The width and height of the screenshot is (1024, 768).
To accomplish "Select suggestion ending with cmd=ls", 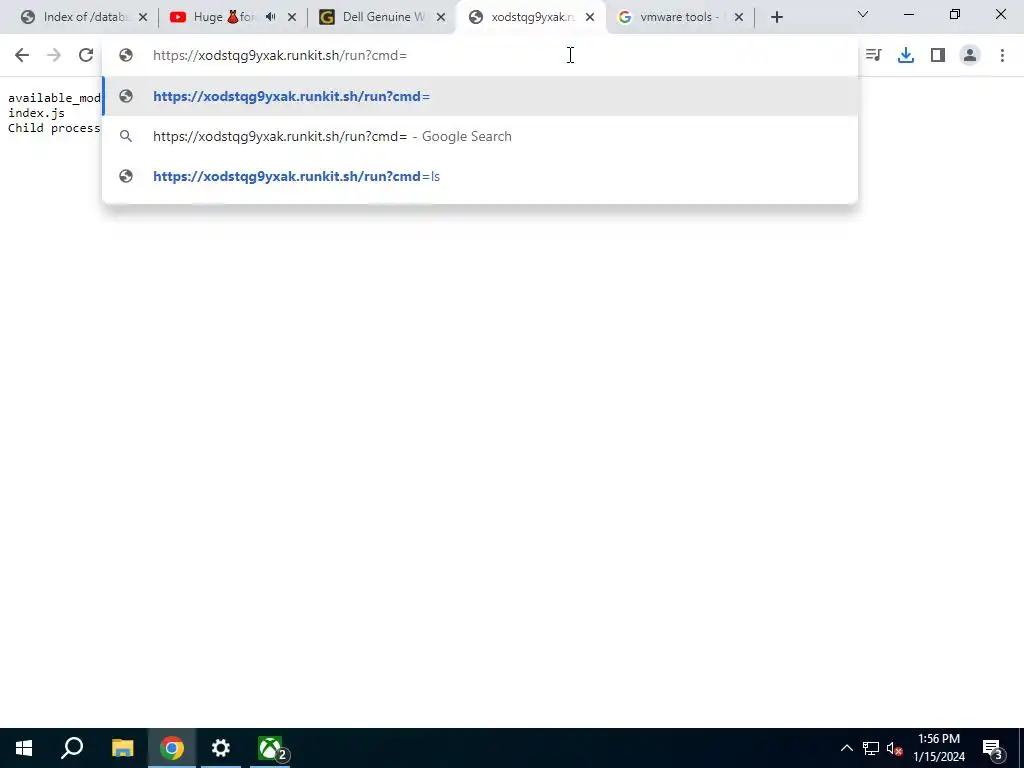I will [480, 176].
